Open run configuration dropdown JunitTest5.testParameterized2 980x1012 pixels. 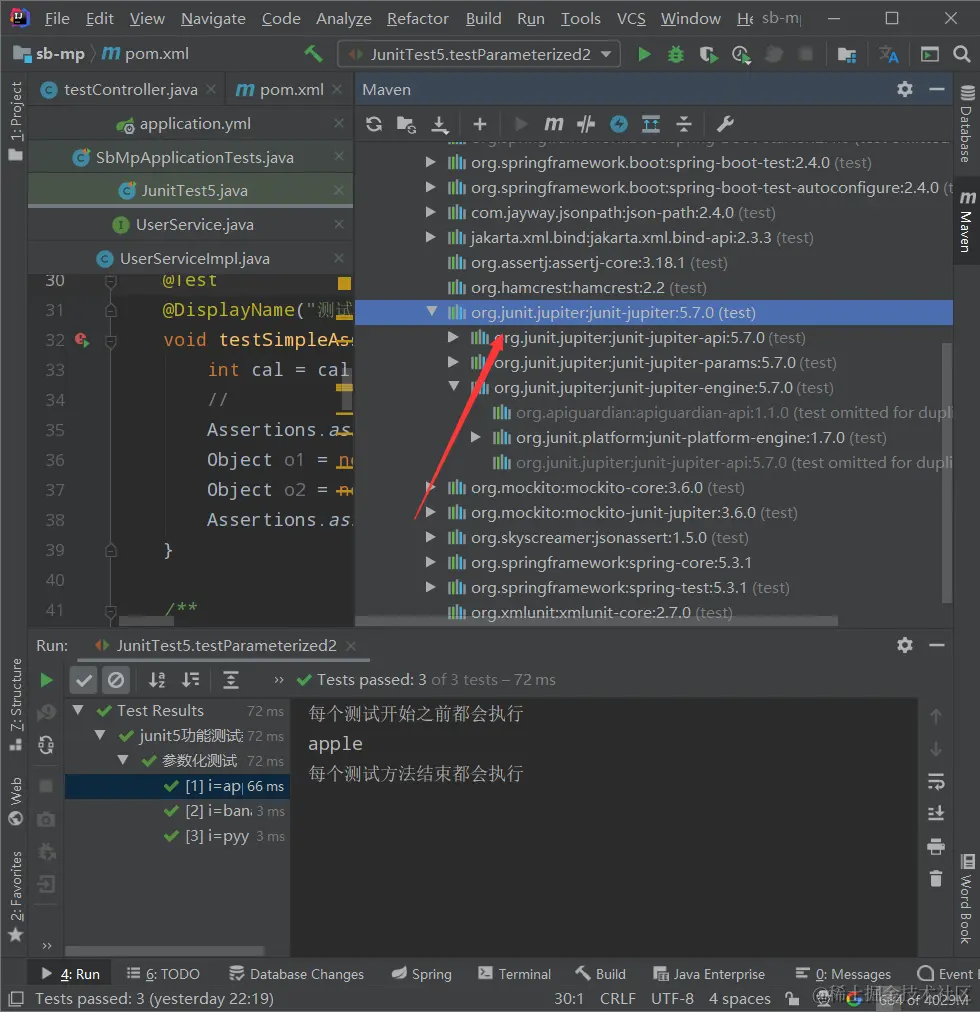[x=479, y=54]
